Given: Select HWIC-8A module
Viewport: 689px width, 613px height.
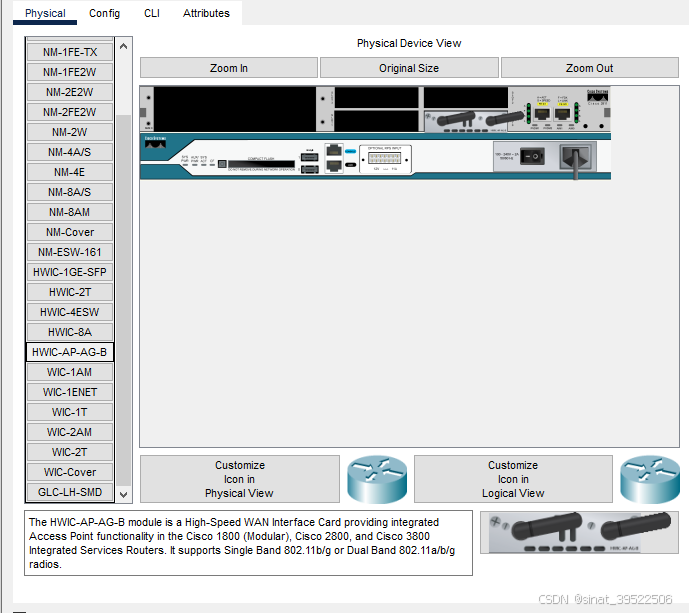Looking at the screenshot, I should 70,332.
